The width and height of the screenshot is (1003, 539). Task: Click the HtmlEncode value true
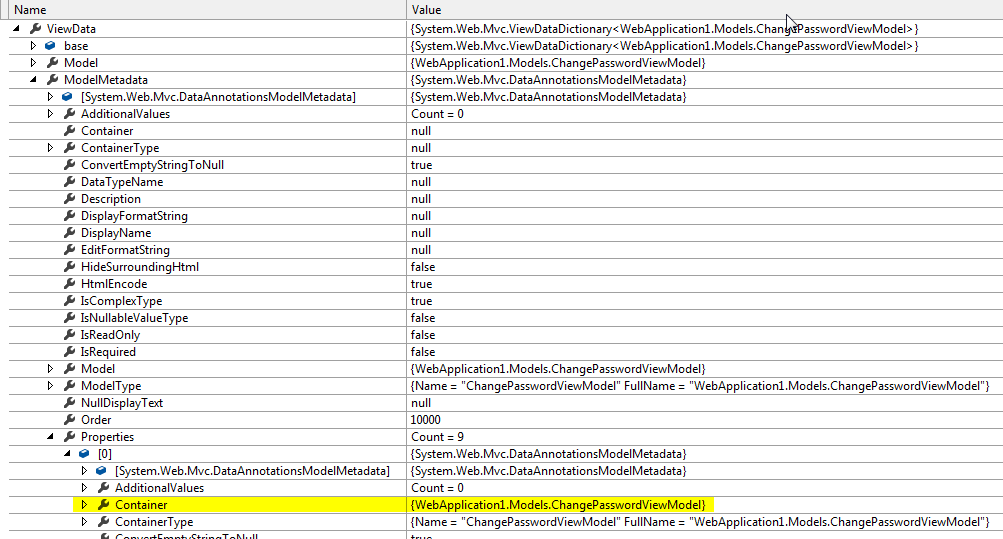coord(422,284)
